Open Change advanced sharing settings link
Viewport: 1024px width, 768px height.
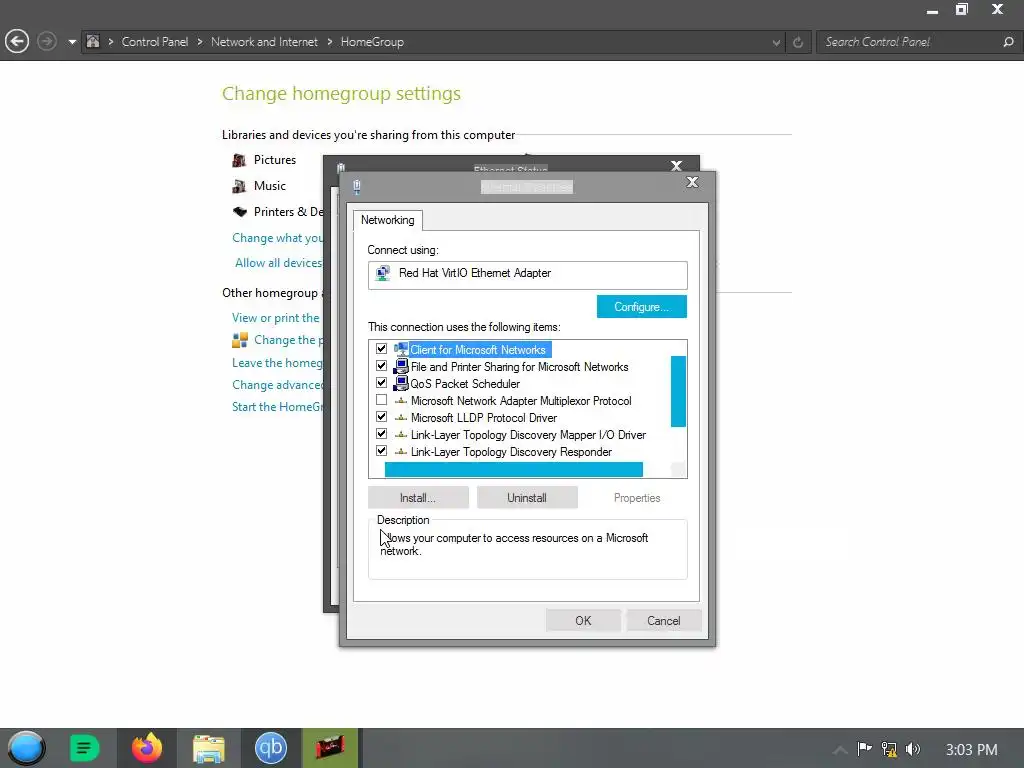pyautogui.click(x=278, y=385)
